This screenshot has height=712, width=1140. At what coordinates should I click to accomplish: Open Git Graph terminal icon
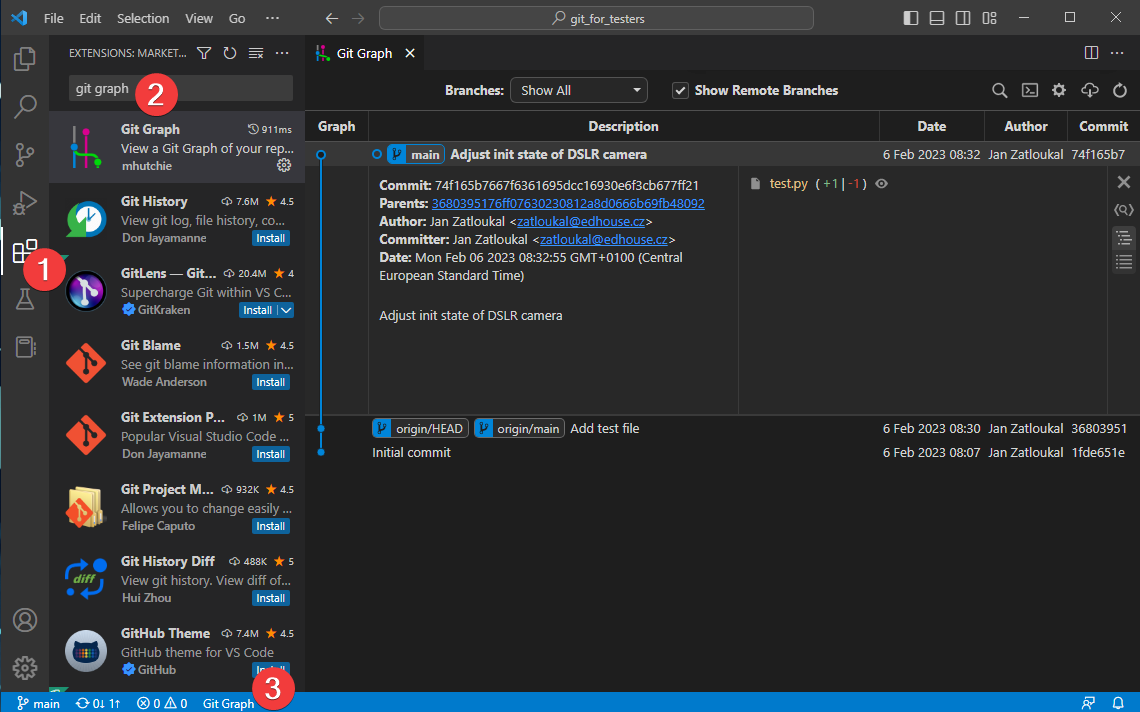1029,90
